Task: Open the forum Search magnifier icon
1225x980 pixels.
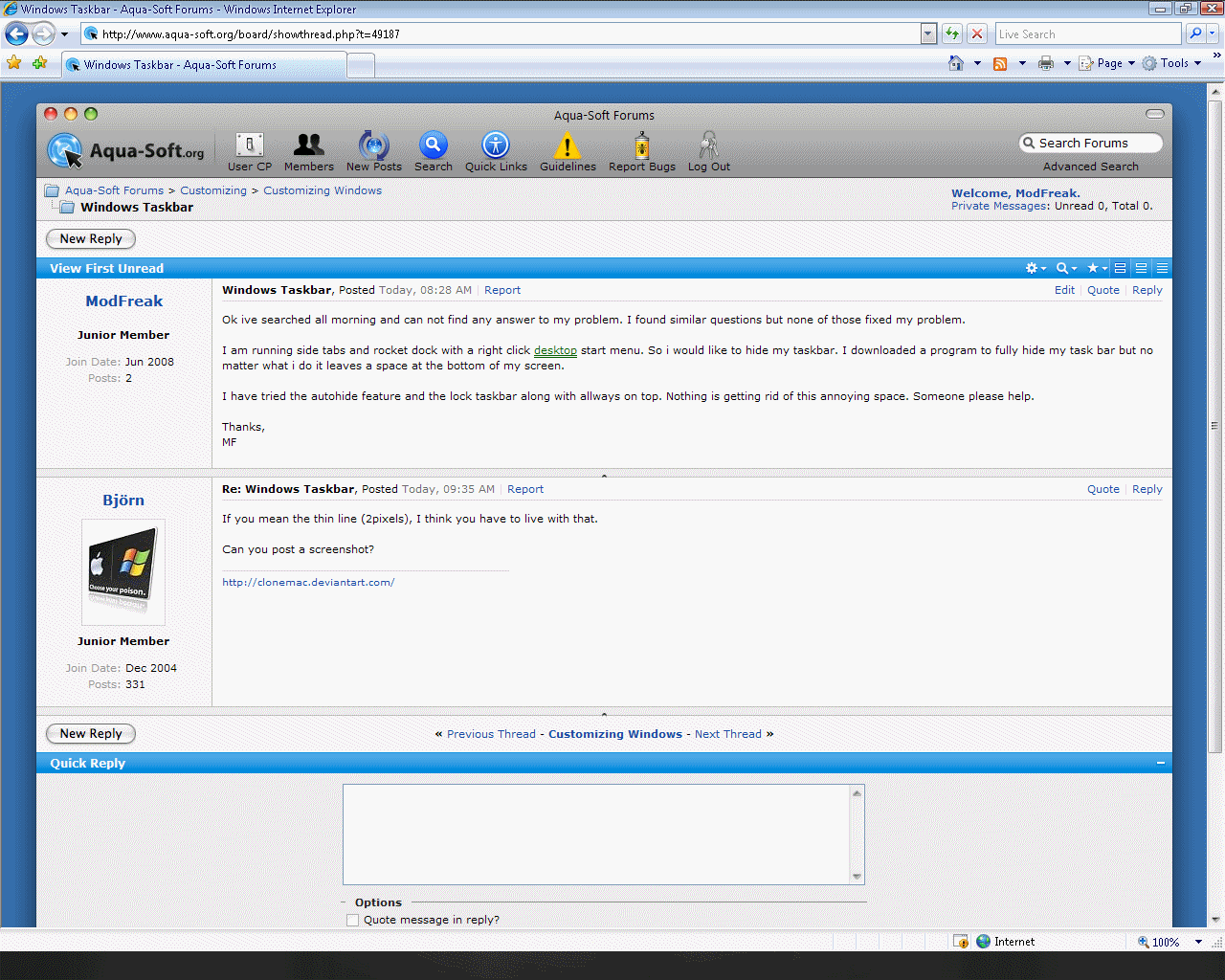Action: (x=434, y=145)
